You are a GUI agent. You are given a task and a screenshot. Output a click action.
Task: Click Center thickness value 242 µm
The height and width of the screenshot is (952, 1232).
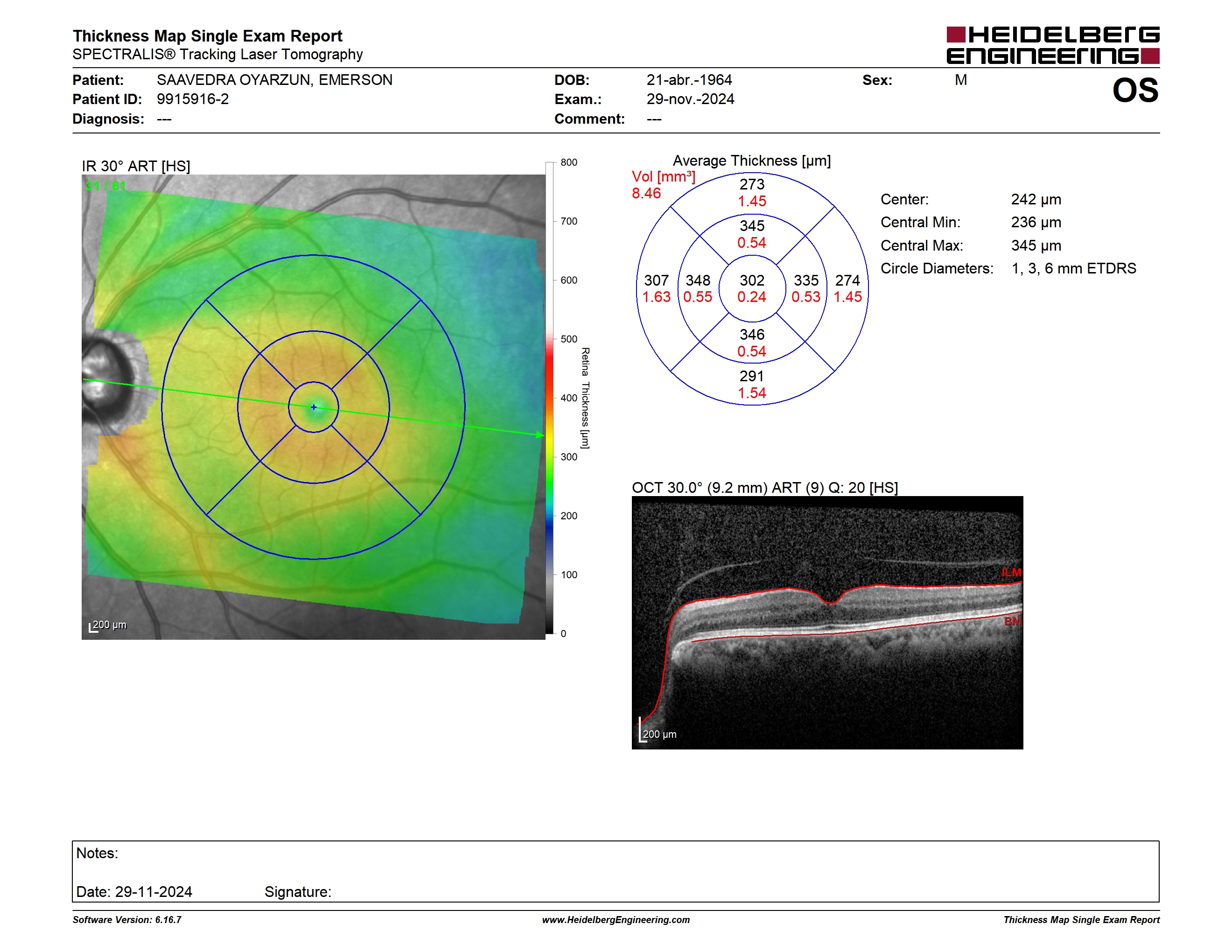1036,200
